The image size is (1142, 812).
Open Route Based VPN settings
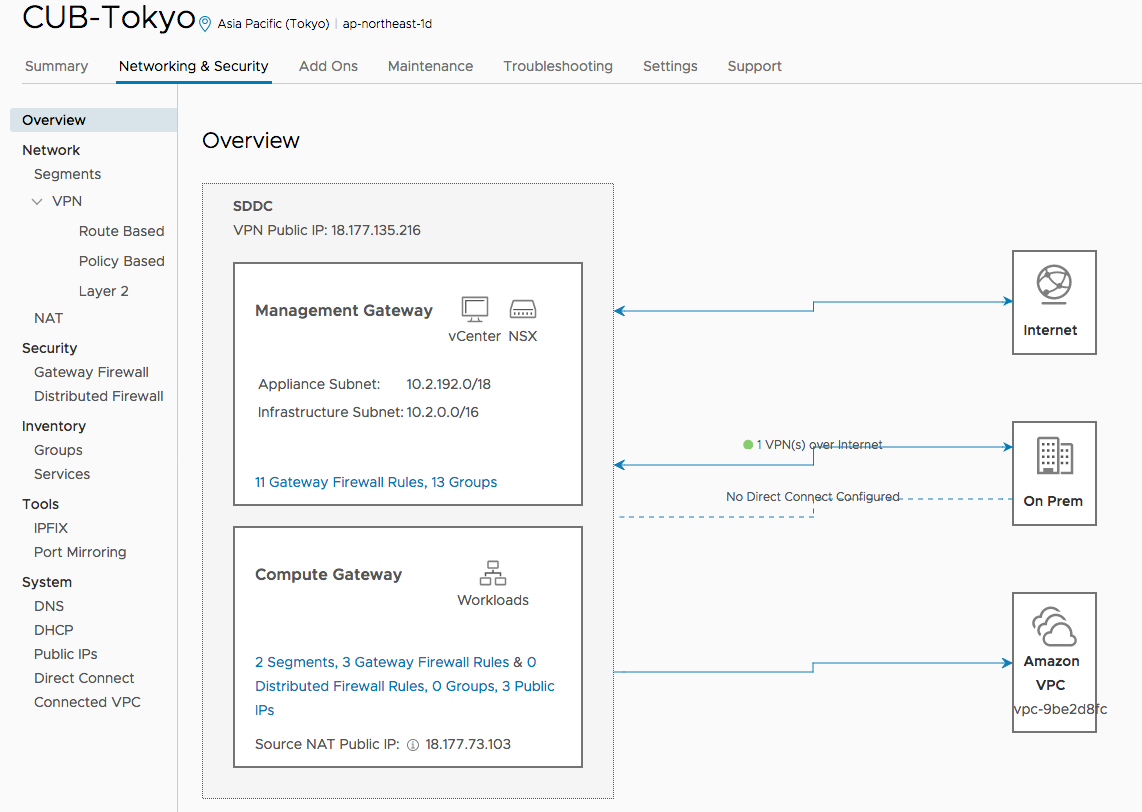click(x=122, y=232)
